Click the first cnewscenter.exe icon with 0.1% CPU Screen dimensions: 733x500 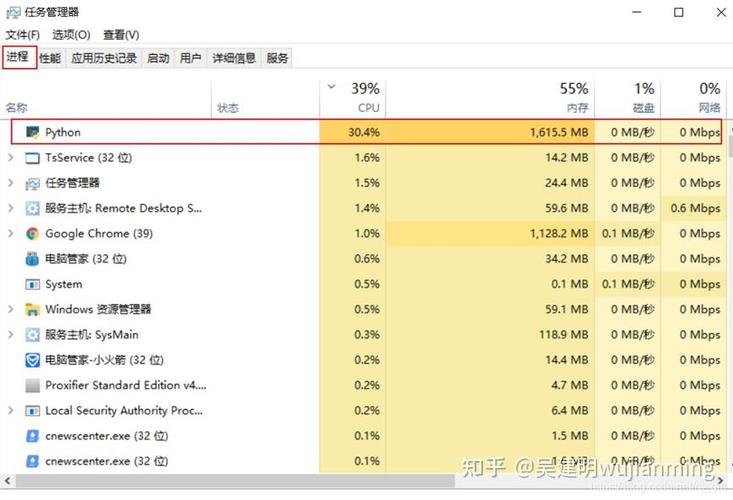[x=32, y=436]
